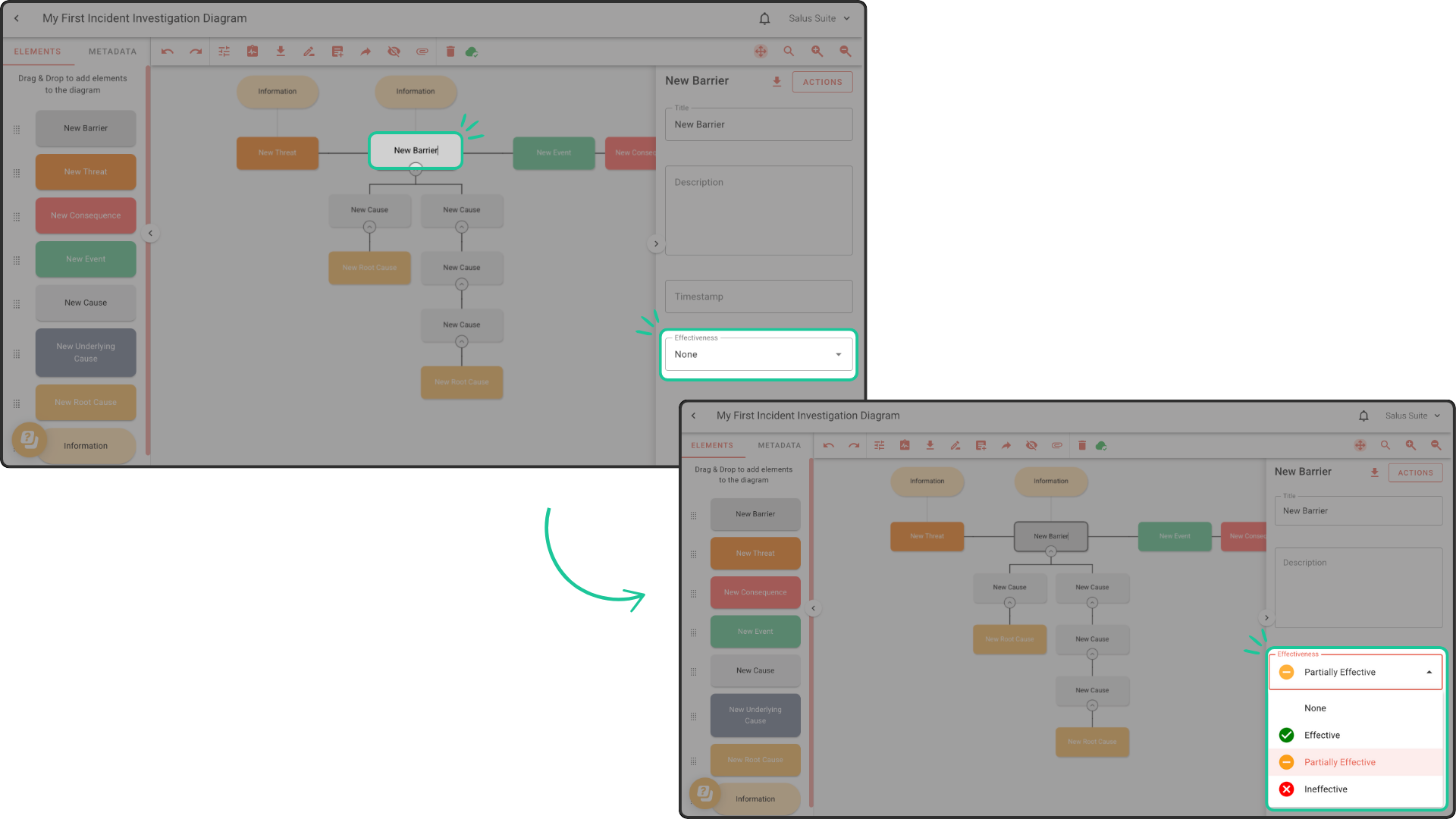The image size is (1456, 819).
Task: Switch to METADATA tab in upper window
Action: click(x=112, y=52)
